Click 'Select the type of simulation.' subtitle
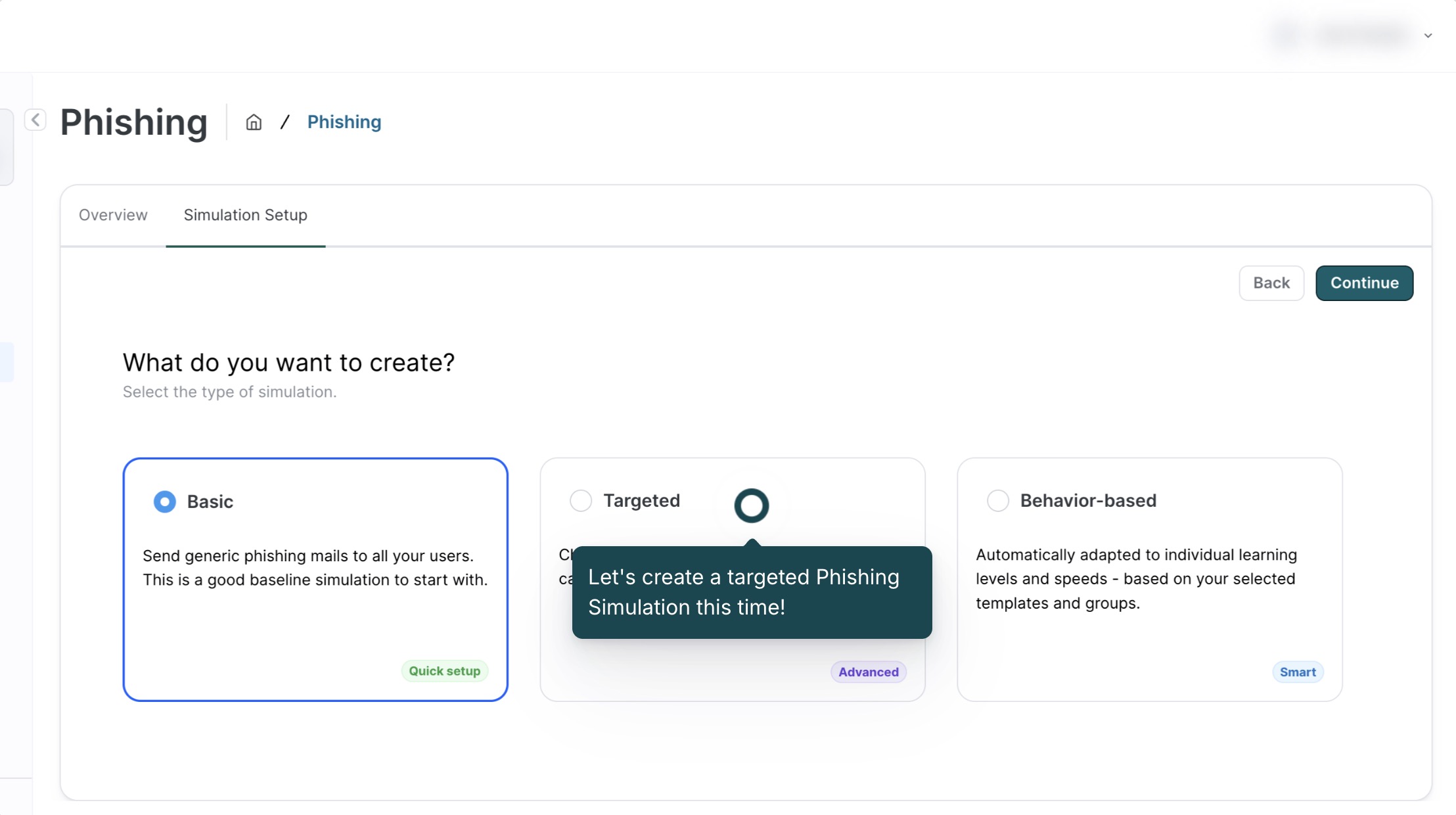This screenshot has height=815, width=1456. click(230, 392)
